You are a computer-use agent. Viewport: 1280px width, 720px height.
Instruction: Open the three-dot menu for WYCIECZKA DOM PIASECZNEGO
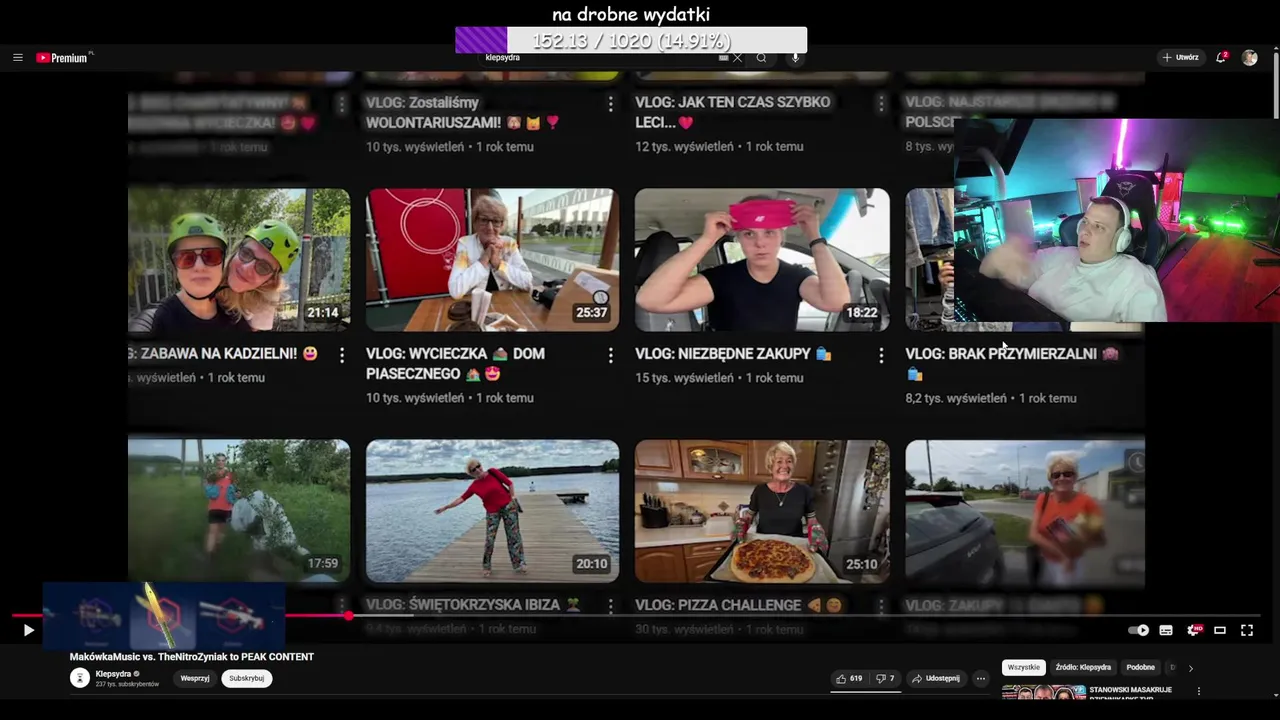click(x=611, y=355)
